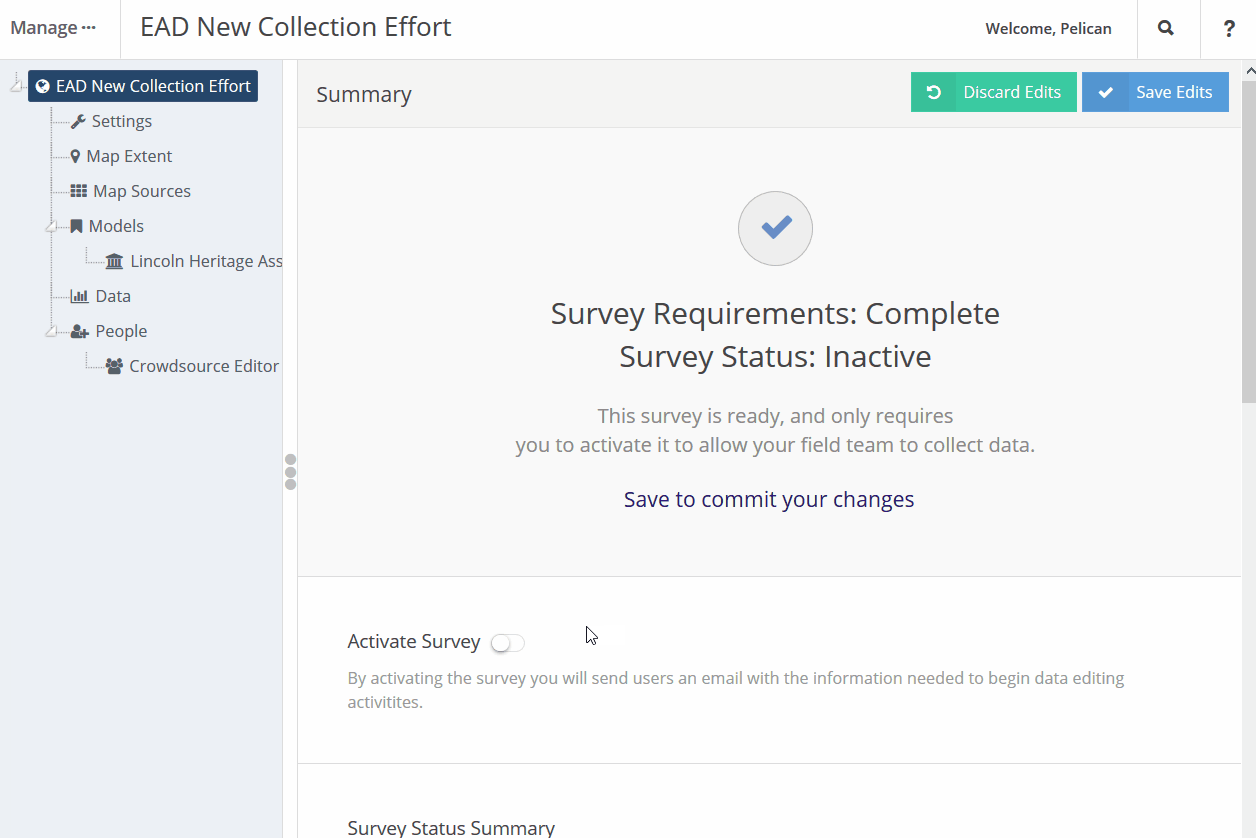Click the Save Edits button

click(x=1155, y=92)
